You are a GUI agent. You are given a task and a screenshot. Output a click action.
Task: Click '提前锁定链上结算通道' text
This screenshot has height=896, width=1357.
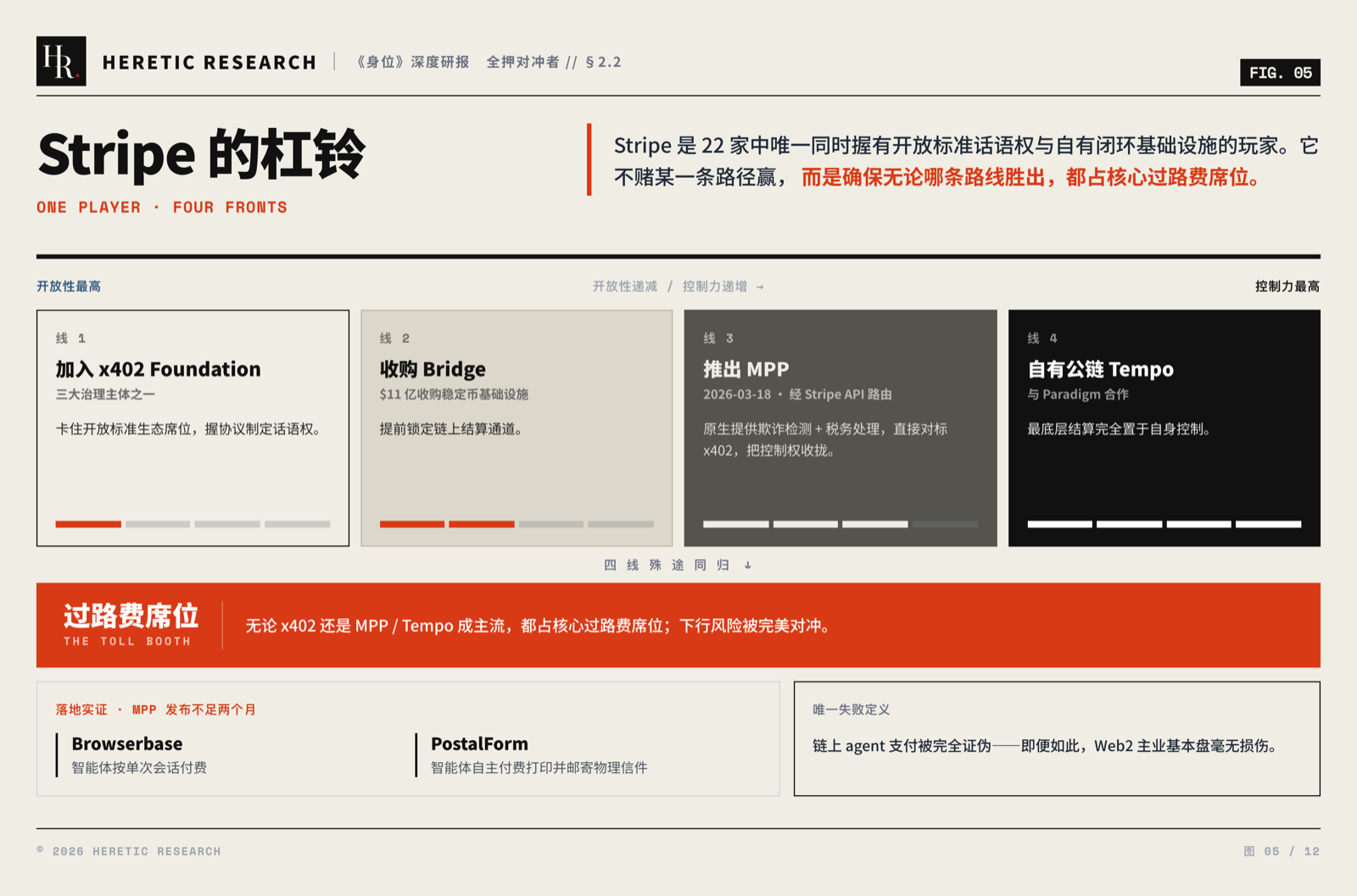[x=450, y=429]
